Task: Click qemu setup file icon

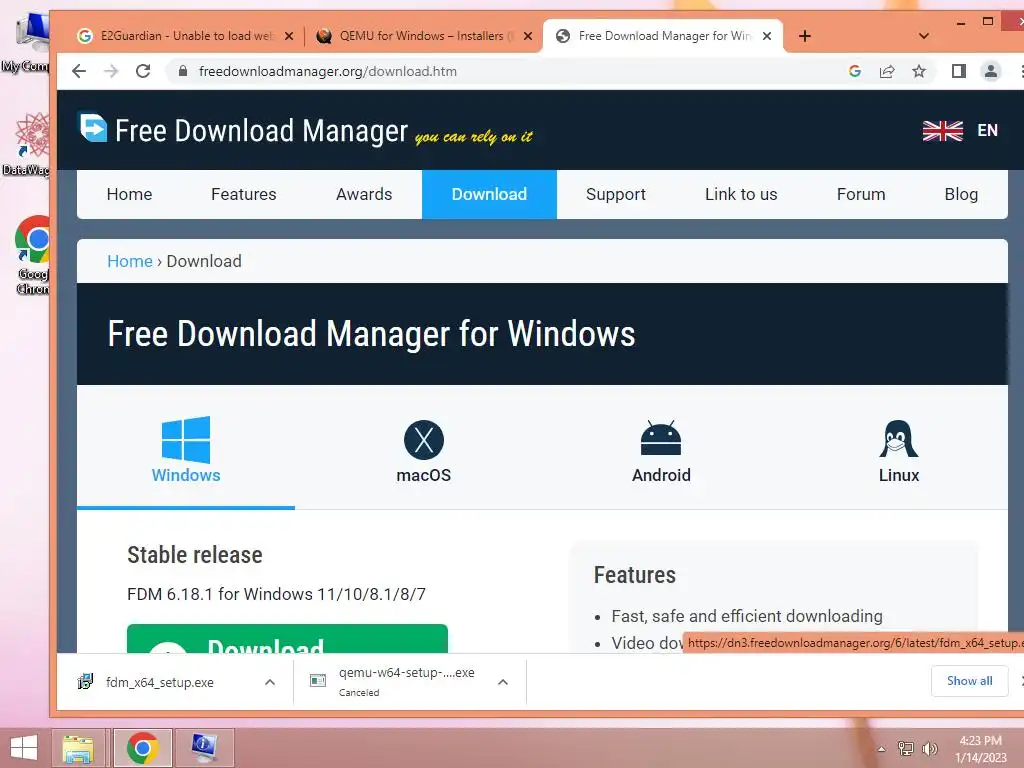Action: coord(318,681)
